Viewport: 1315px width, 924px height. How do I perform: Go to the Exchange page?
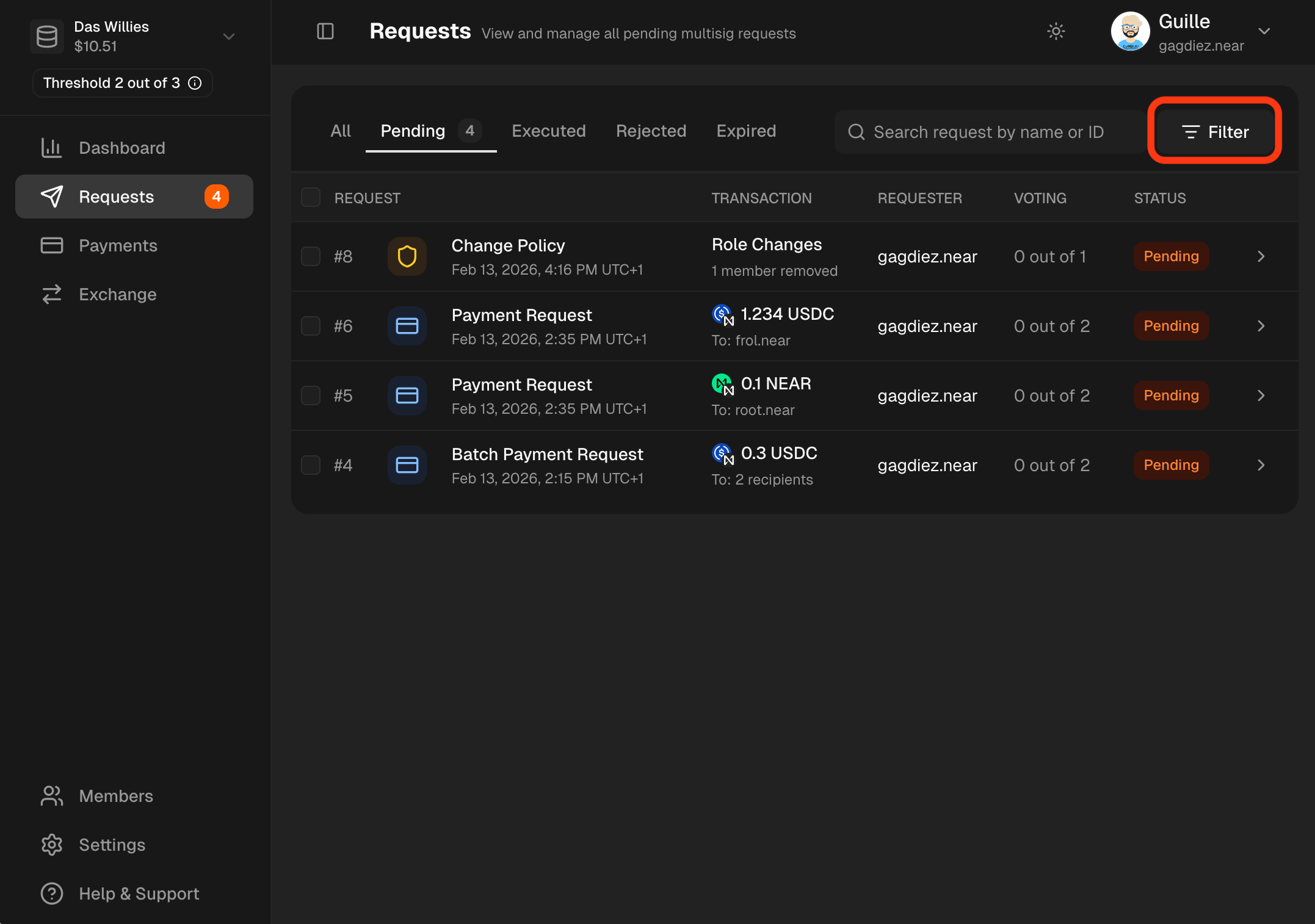(x=117, y=294)
